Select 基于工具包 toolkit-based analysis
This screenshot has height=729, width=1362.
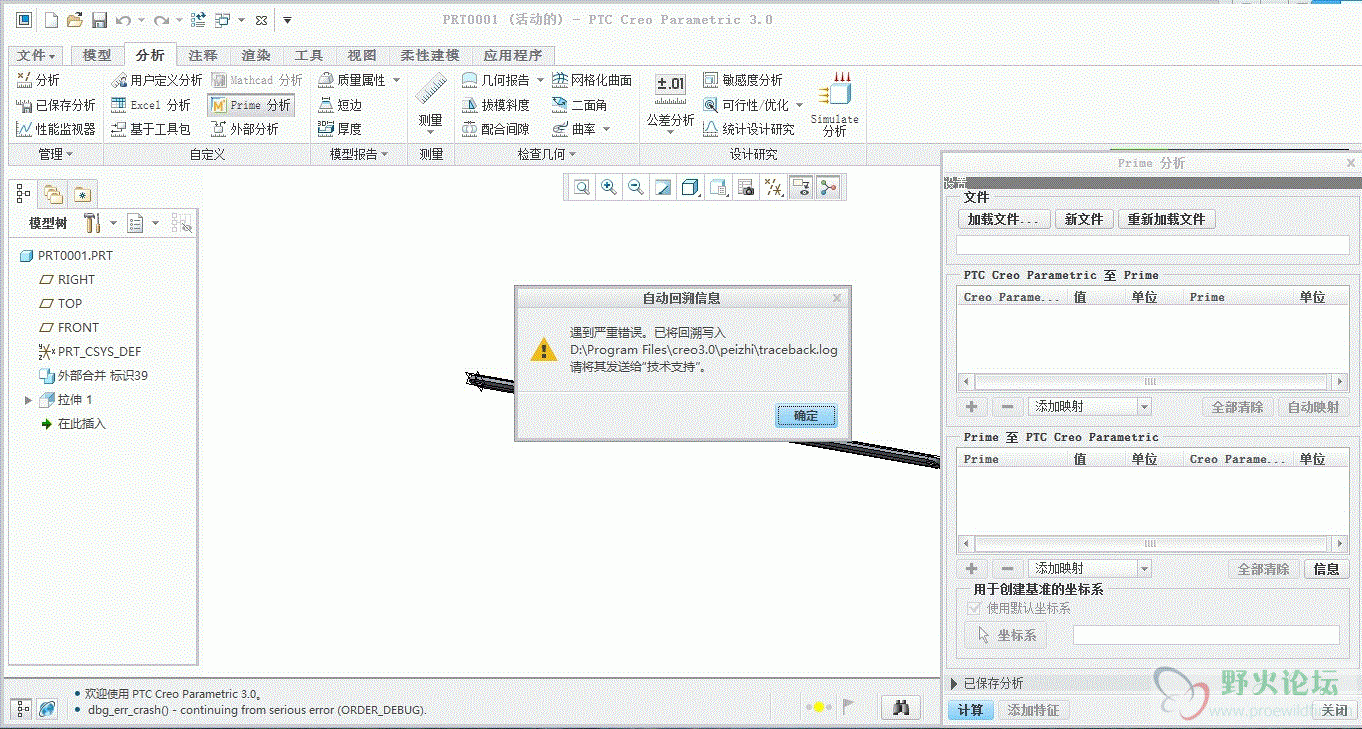coord(150,129)
